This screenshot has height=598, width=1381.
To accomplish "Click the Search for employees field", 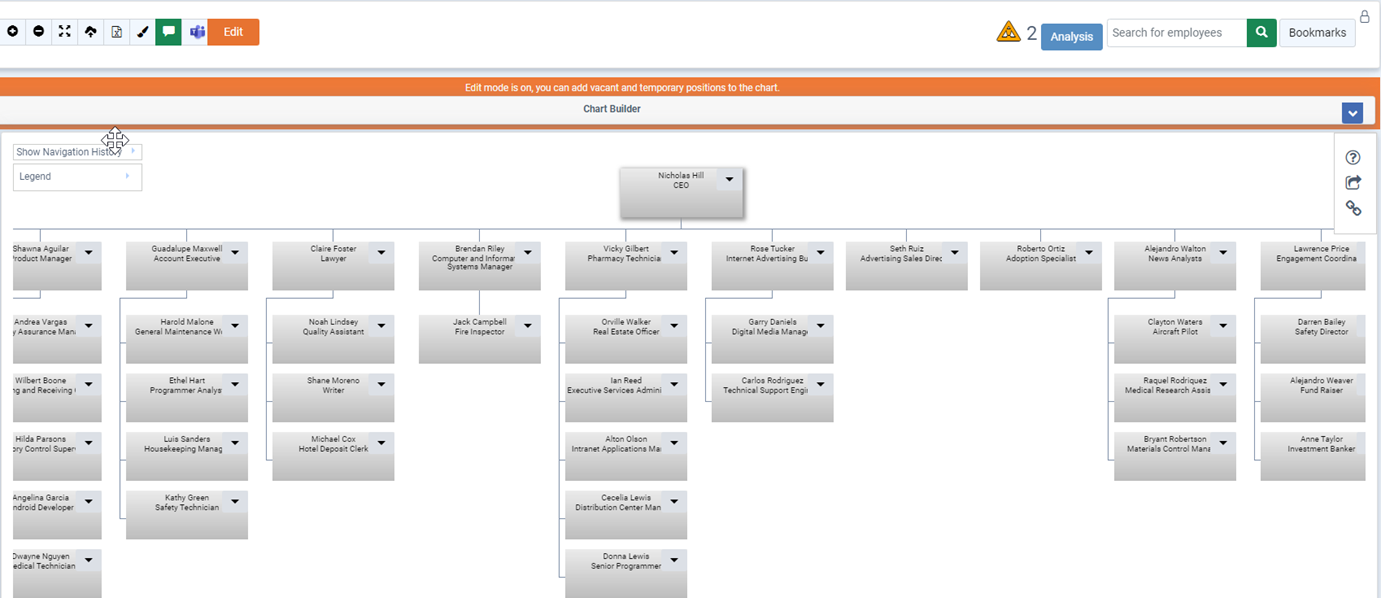I will (1176, 33).
